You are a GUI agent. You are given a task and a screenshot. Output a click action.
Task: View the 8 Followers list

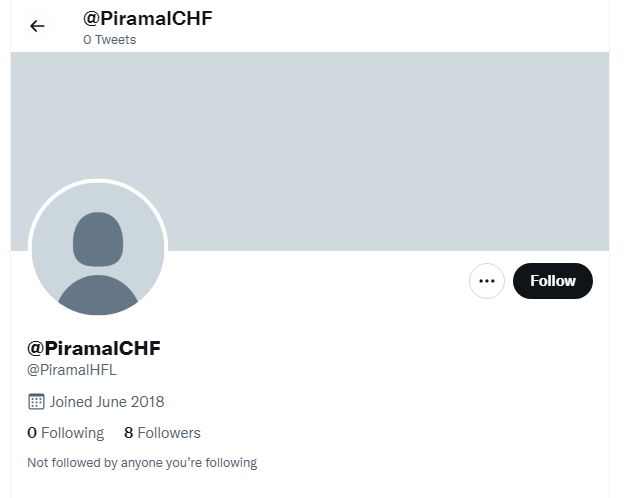coord(162,433)
